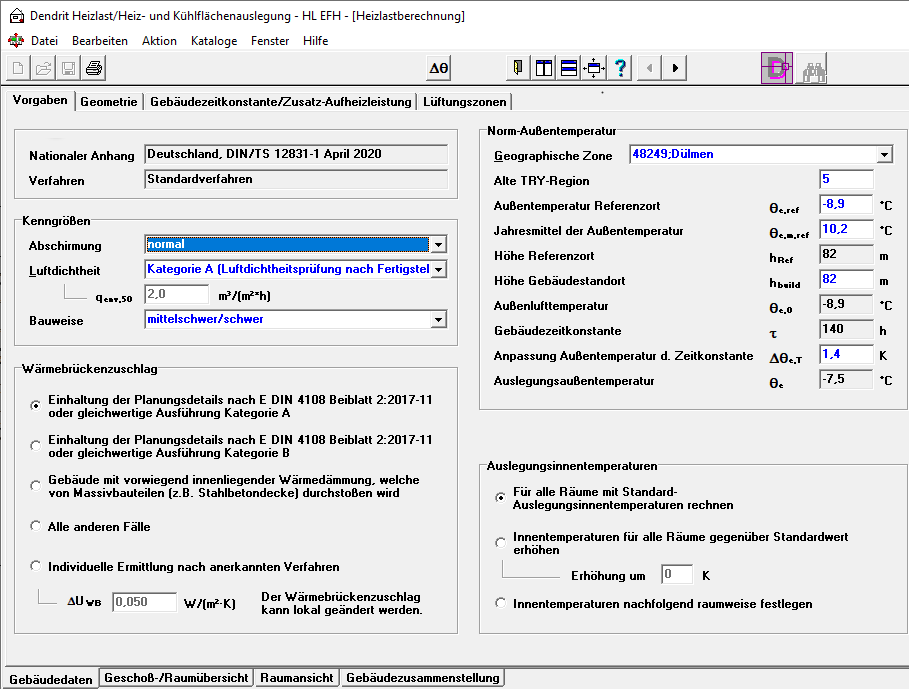Open the Fenster menu
909x689 pixels.
(270, 41)
